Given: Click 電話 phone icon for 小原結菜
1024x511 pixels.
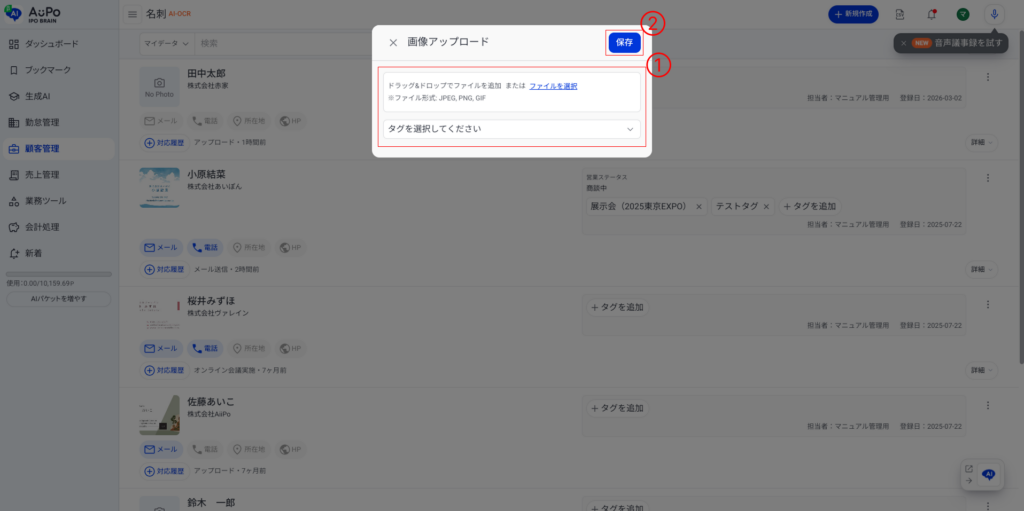Looking at the screenshot, I should [x=204, y=247].
